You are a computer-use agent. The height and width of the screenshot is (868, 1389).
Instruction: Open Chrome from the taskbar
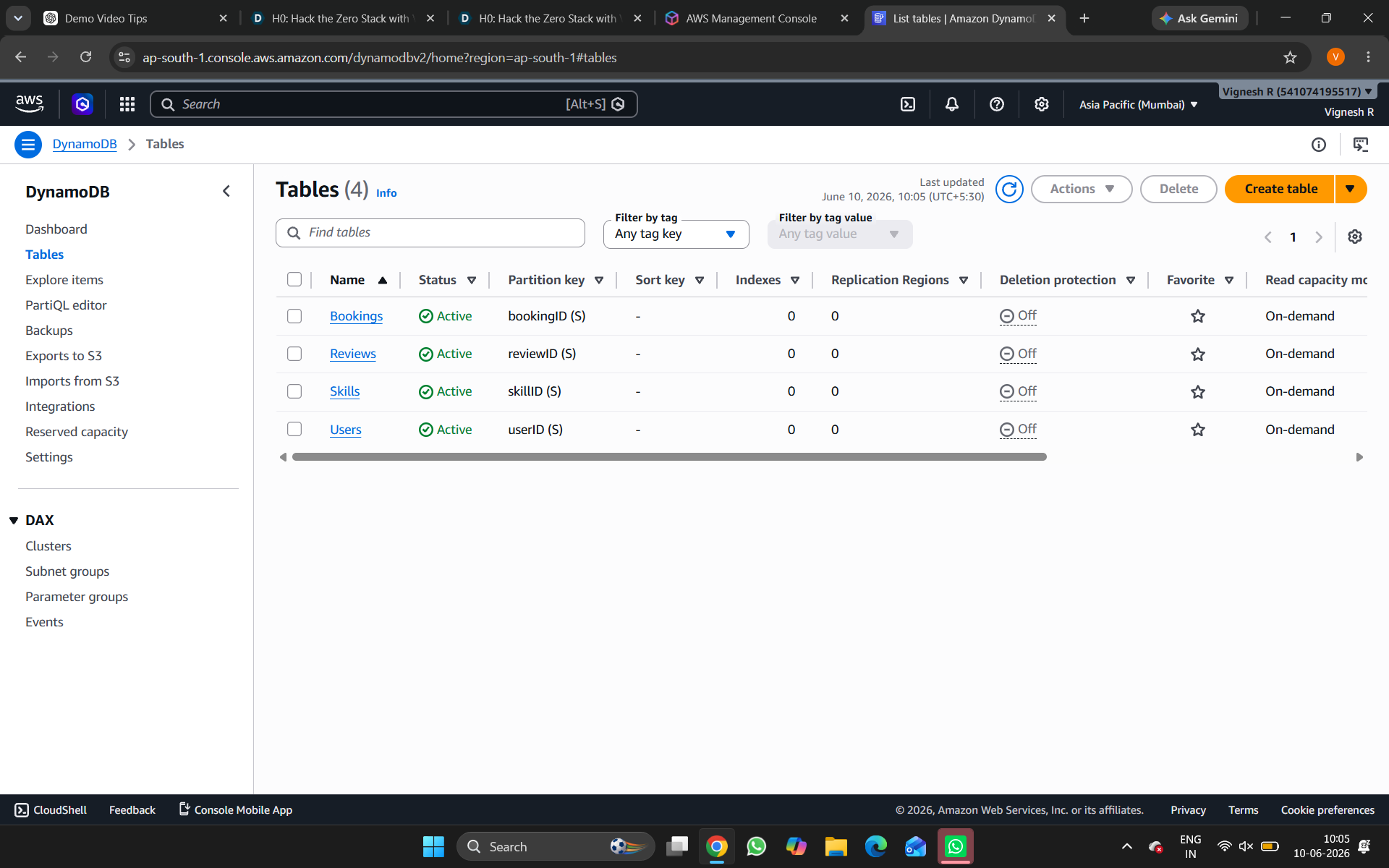point(717,846)
